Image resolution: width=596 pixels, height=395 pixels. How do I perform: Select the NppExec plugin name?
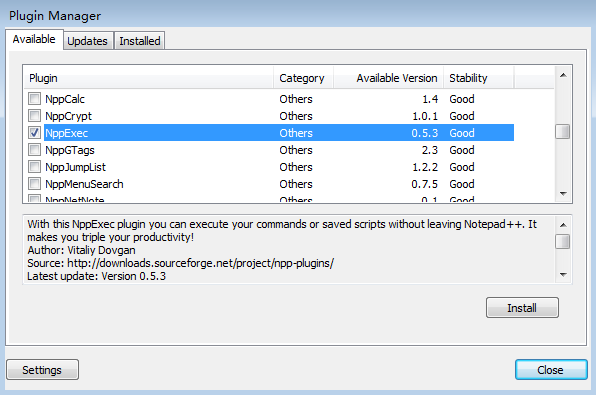pos(67,133)
